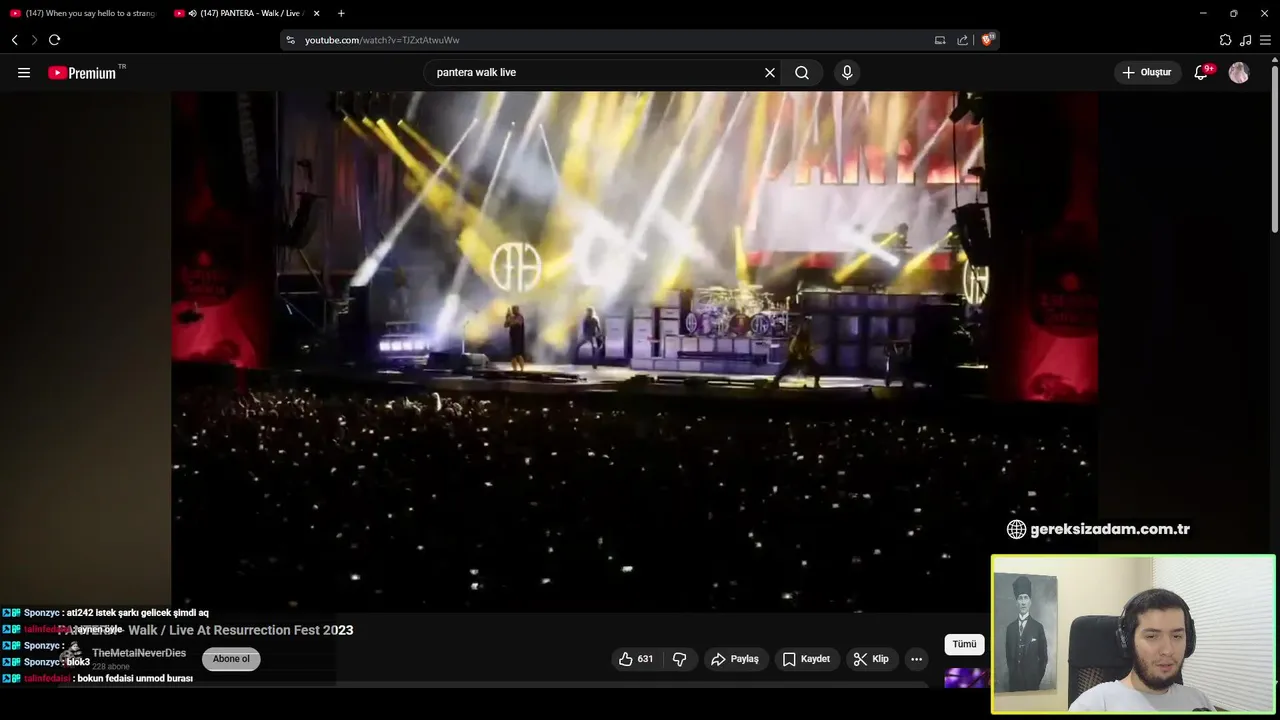
Task: Run search with the magnifier button
Action: (802, 72)
